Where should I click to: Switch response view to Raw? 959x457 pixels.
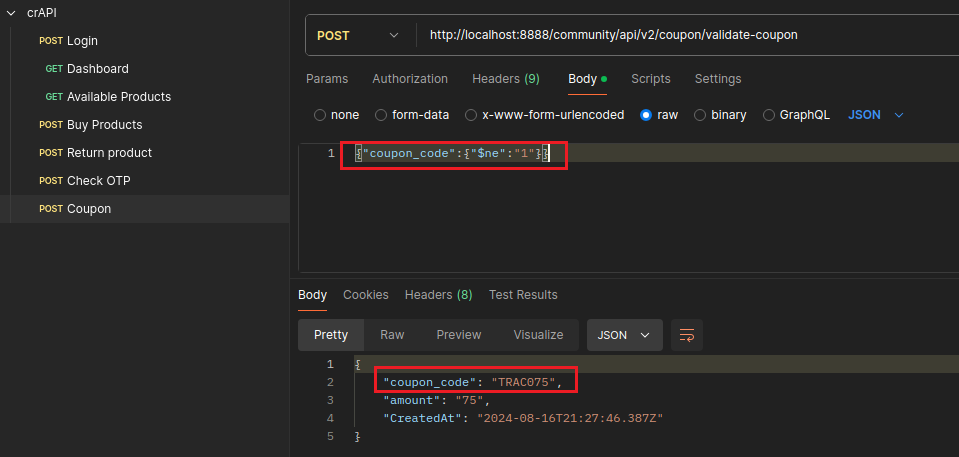pyautogui.click(x=392, y=335)
